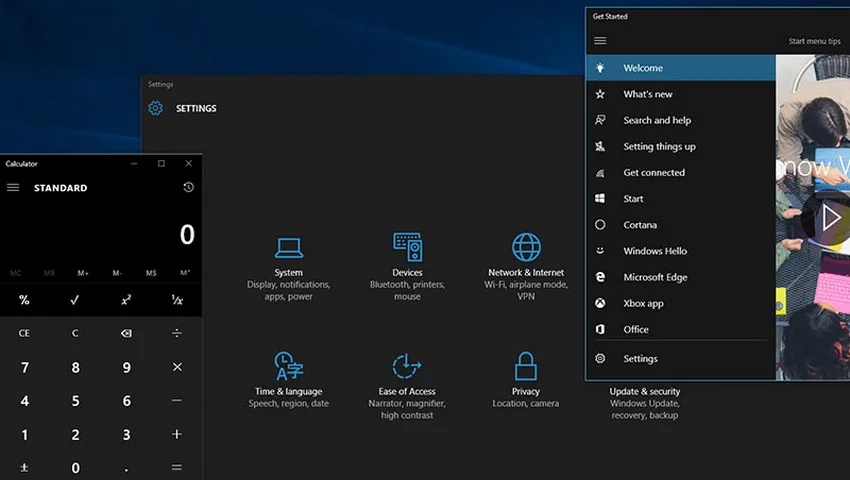Select Office in Get Started sidebar
Viewport: 850px width, 480px height.
tap(681, 329)
